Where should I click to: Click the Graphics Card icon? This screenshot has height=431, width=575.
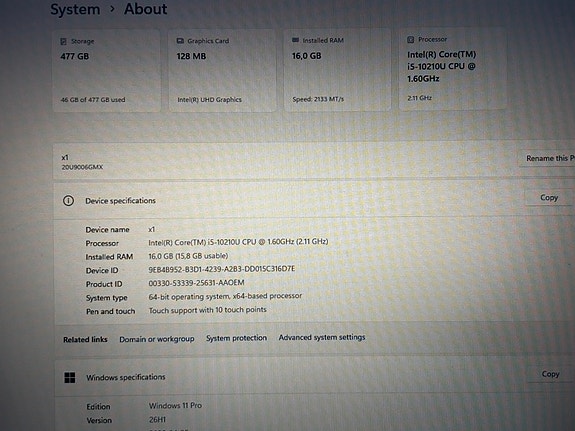(180, 41)
